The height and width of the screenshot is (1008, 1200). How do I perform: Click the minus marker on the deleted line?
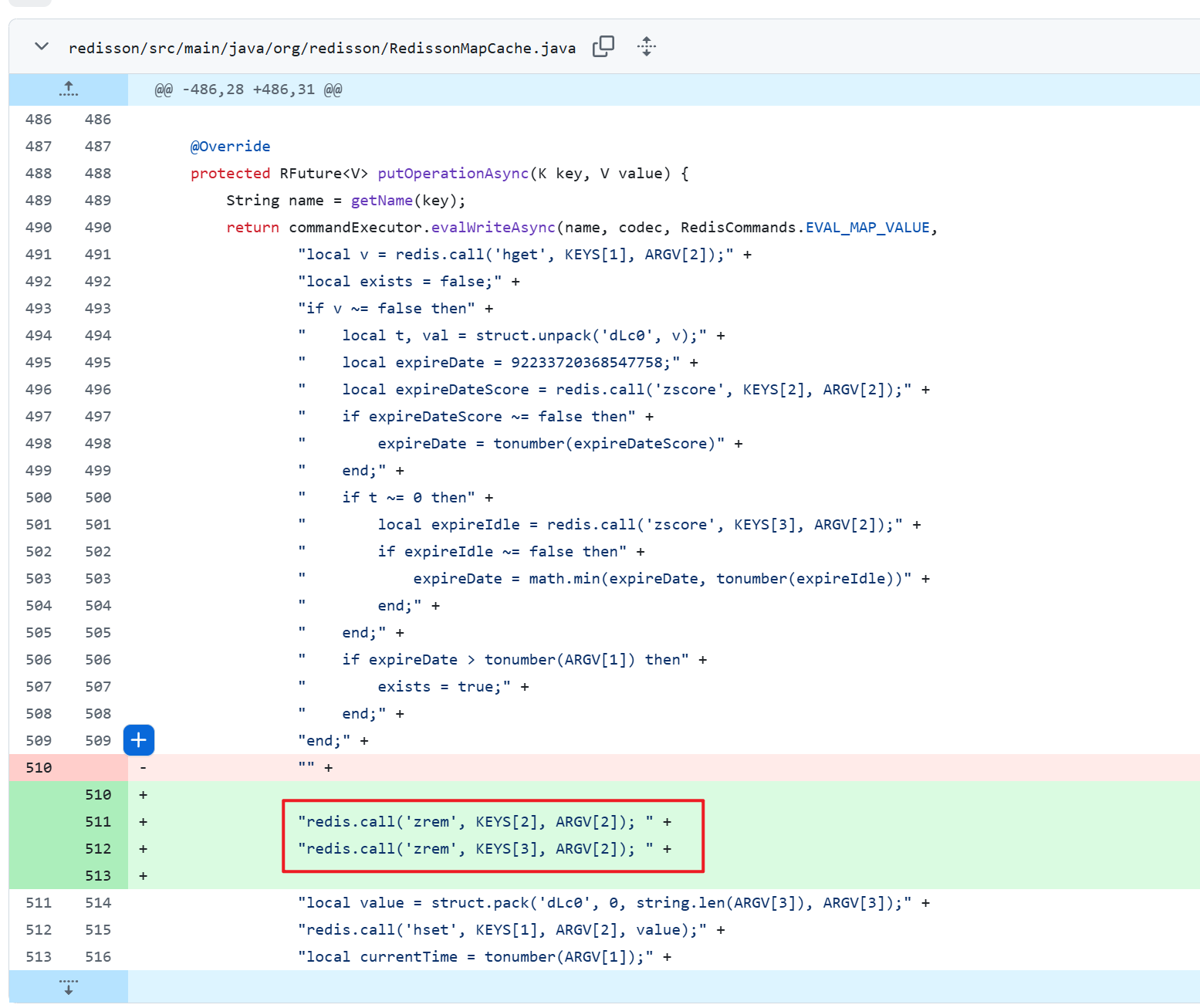click(143, 767)
